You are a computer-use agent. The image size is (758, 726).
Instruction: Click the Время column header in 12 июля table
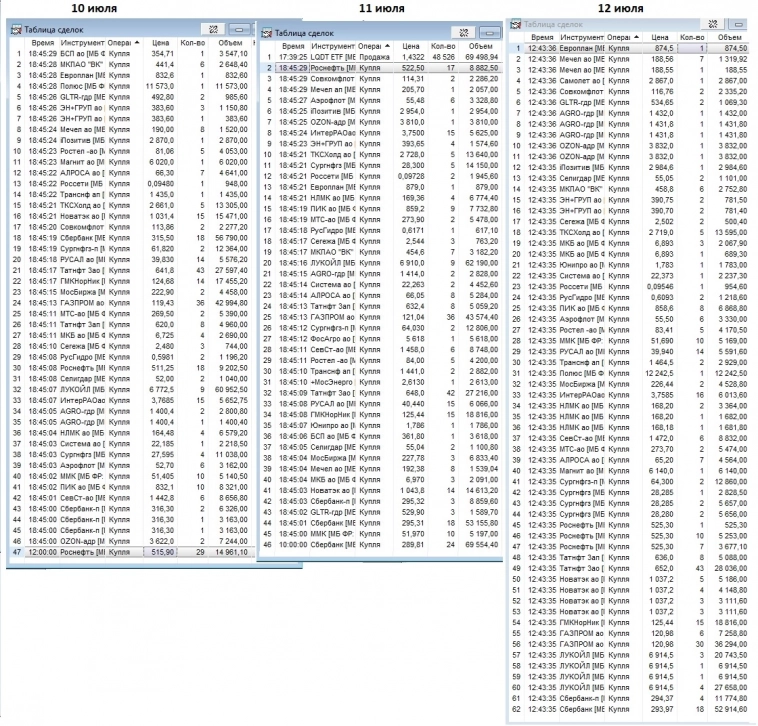point(546,37)
